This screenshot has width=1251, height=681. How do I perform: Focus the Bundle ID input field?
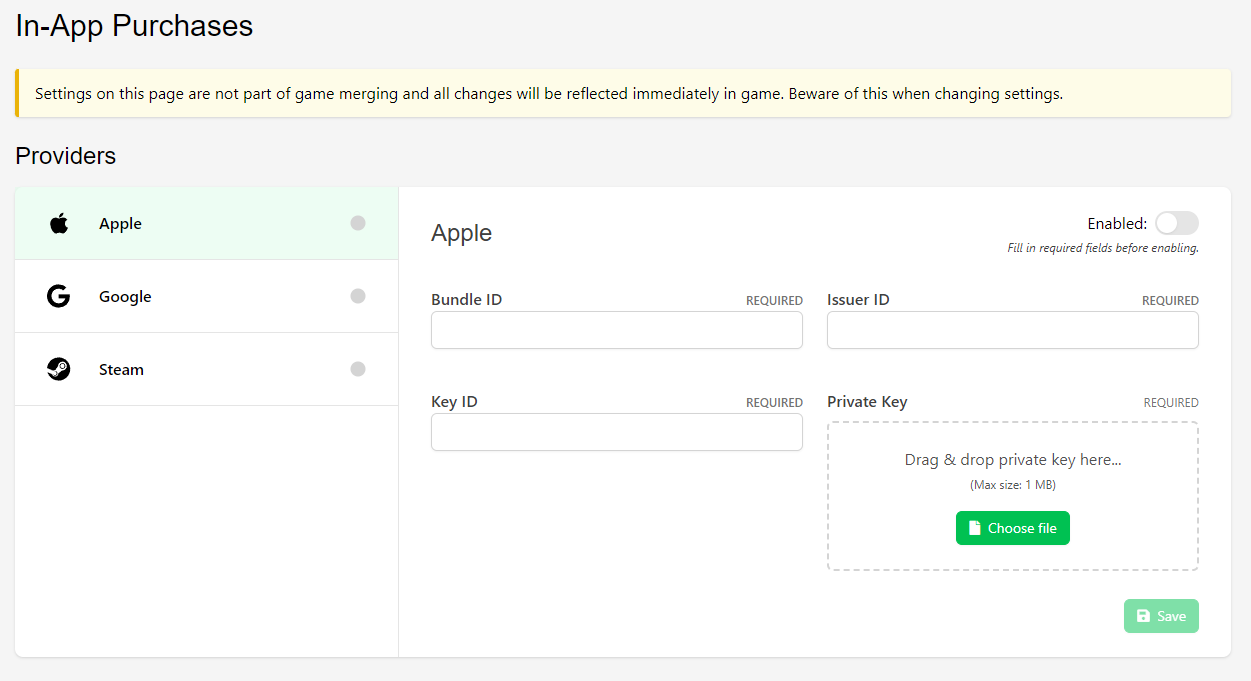616,330
